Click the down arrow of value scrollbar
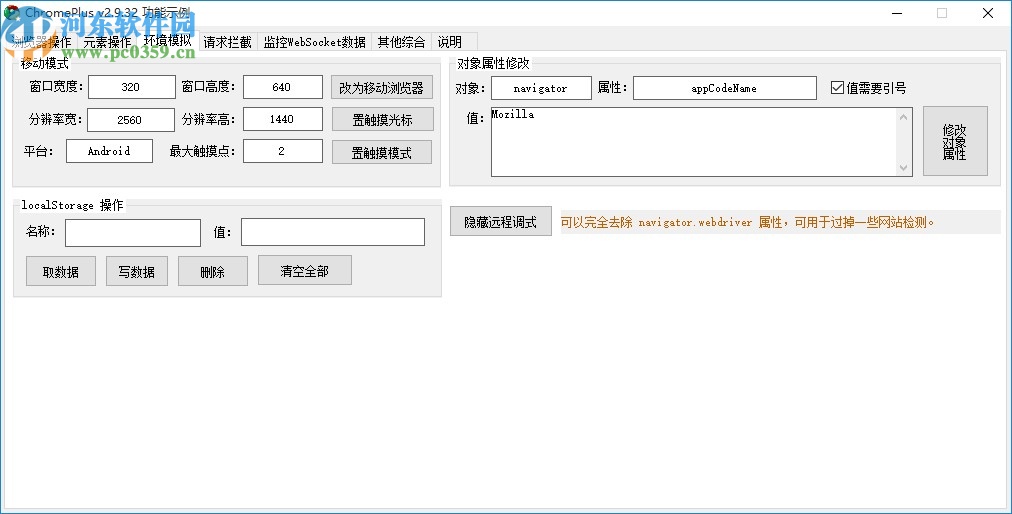 (x=904, y=167)
